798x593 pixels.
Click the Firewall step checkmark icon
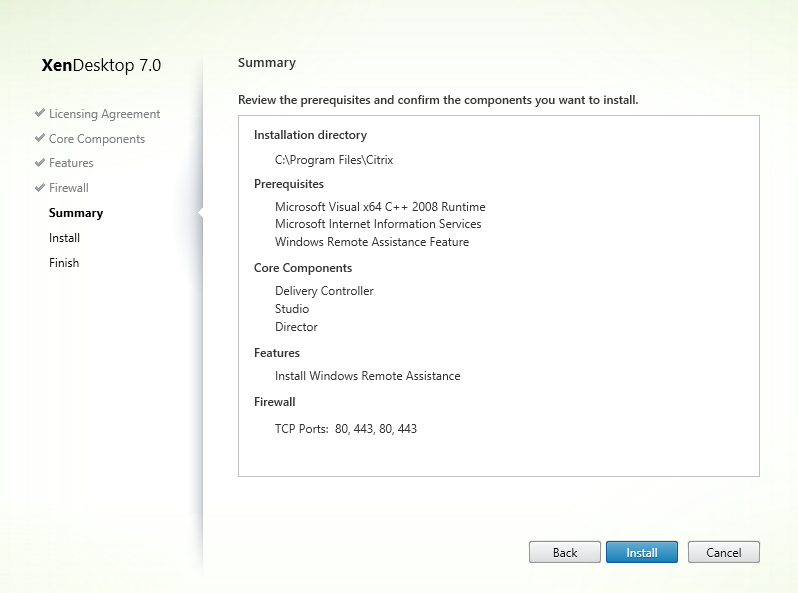point(40,188)
